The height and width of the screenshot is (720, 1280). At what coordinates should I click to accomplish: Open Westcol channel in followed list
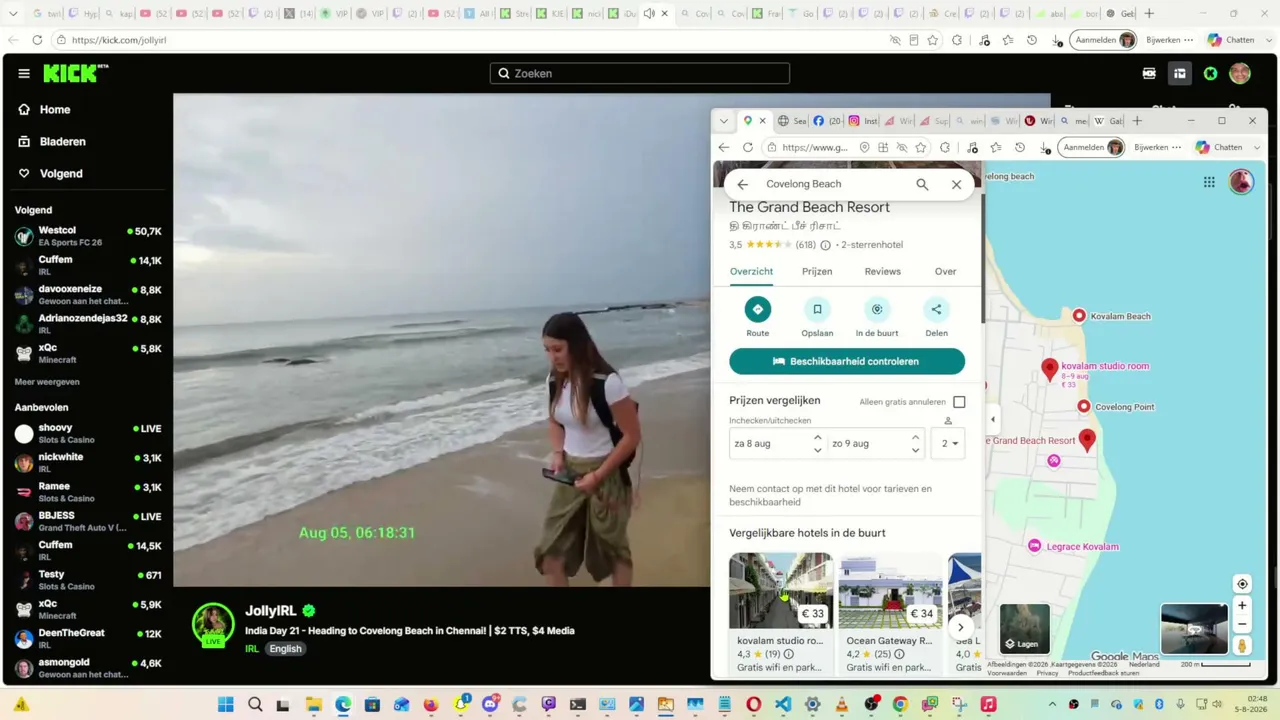[88, 236]
